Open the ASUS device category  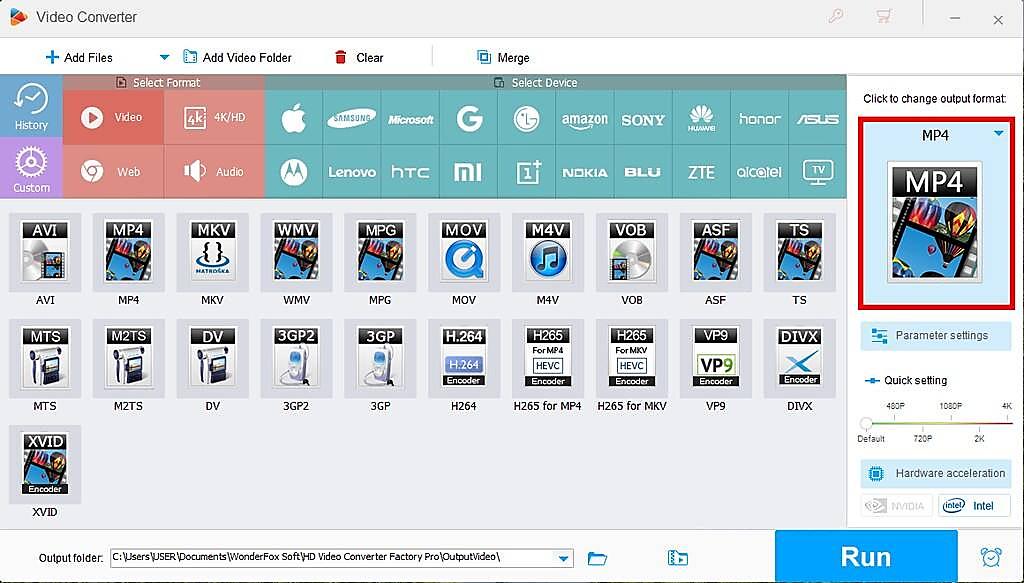pyautogui.click(x=818, y=118)
